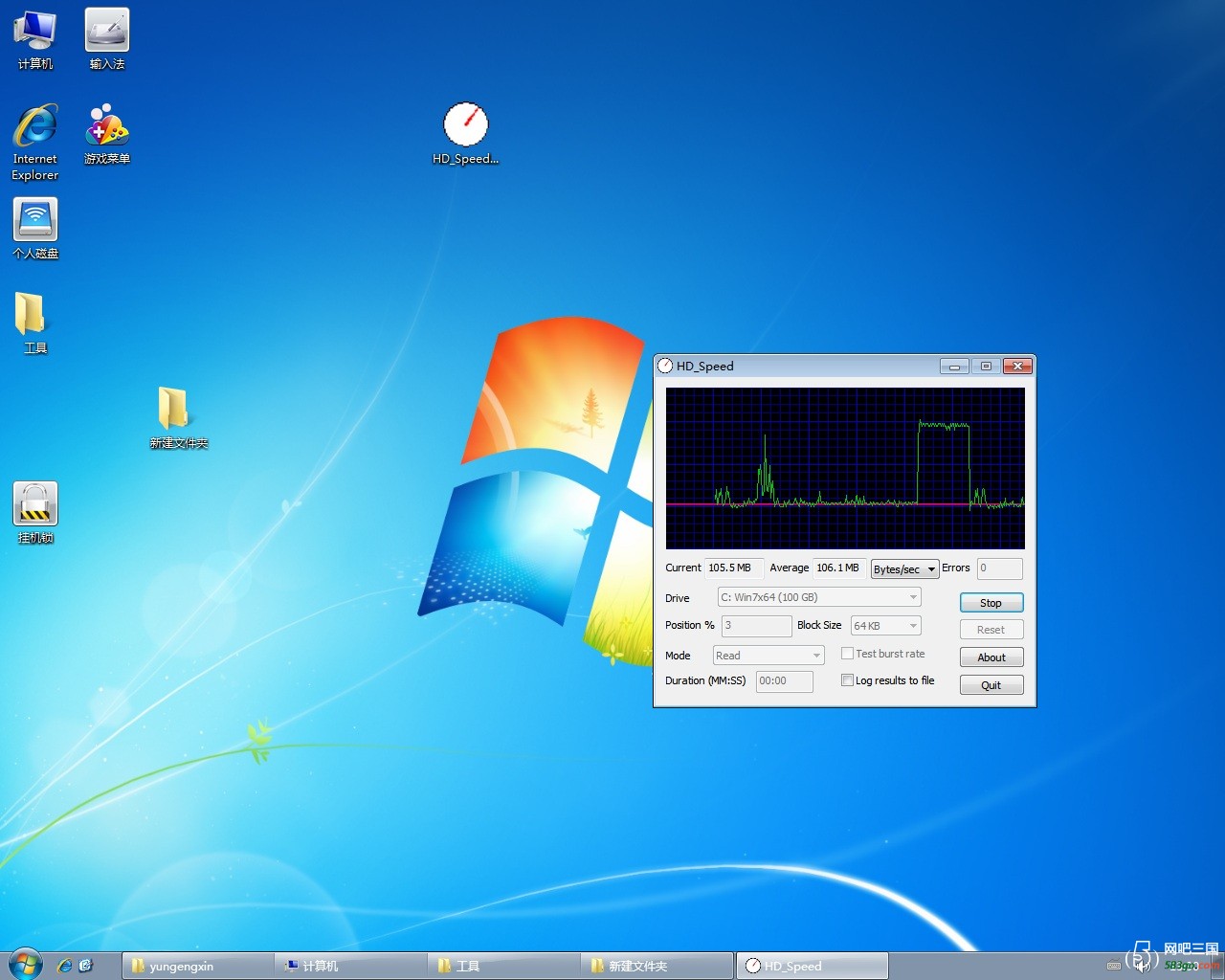Click the Errors count field
Viewport: 1225px width, 980px height.
click(x=1000, y=568)
